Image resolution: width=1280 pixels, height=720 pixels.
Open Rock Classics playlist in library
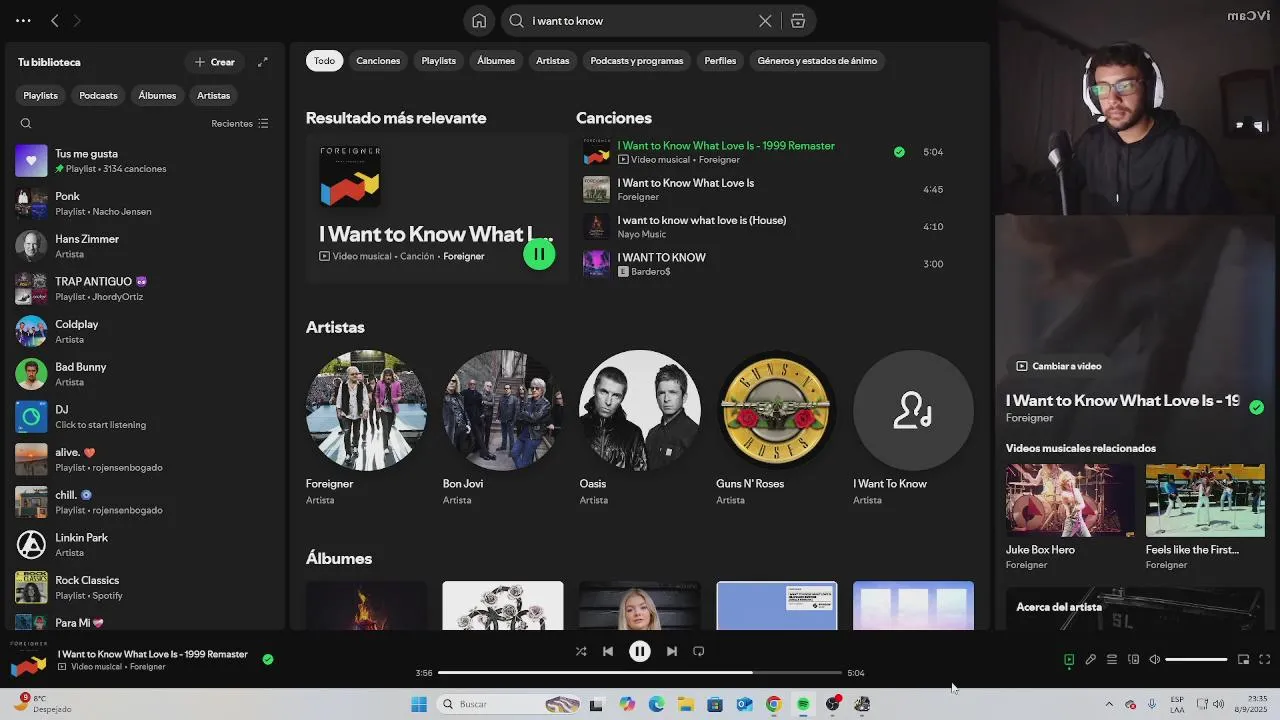pos(145,587)
